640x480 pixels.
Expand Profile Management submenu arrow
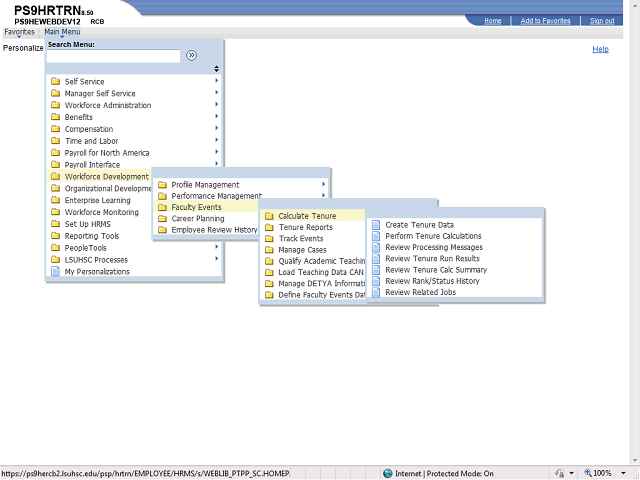[323, 184]
